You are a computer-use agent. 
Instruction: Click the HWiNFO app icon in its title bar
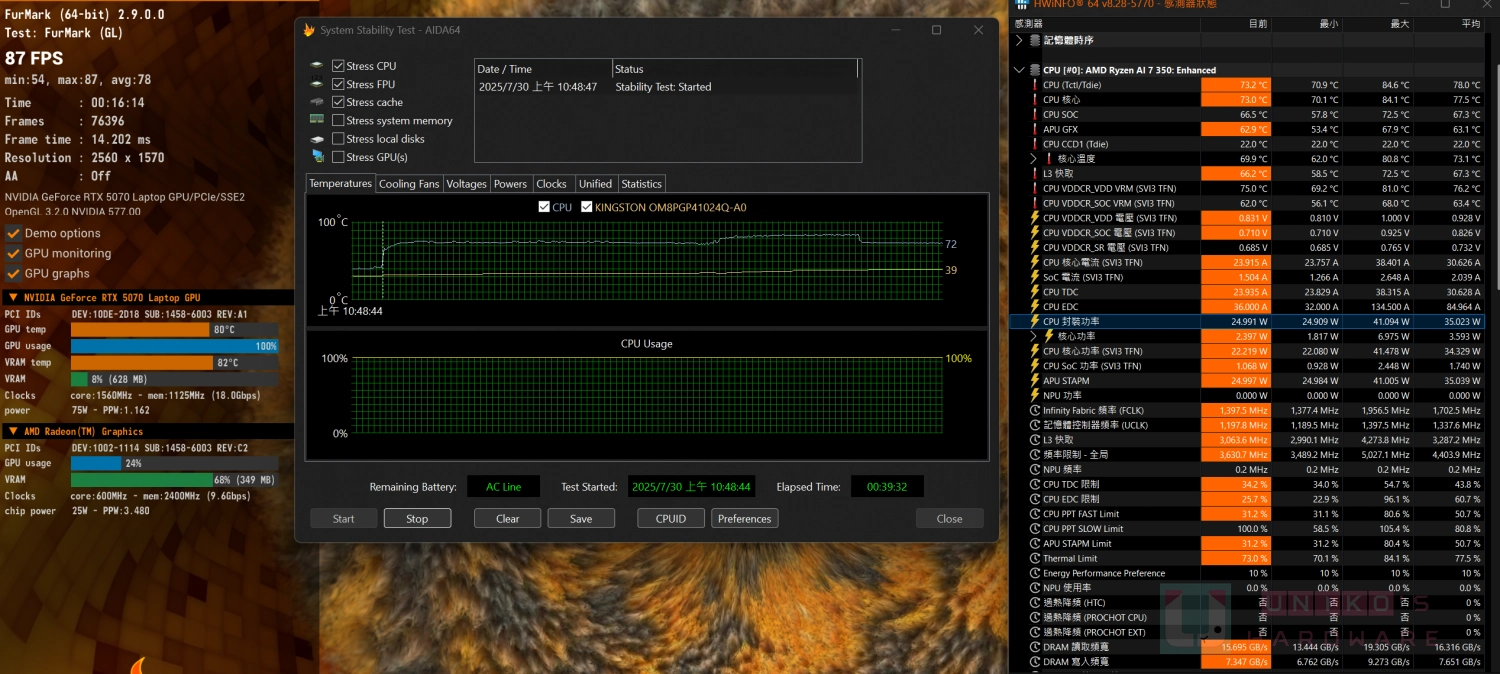pos(1023,4)
